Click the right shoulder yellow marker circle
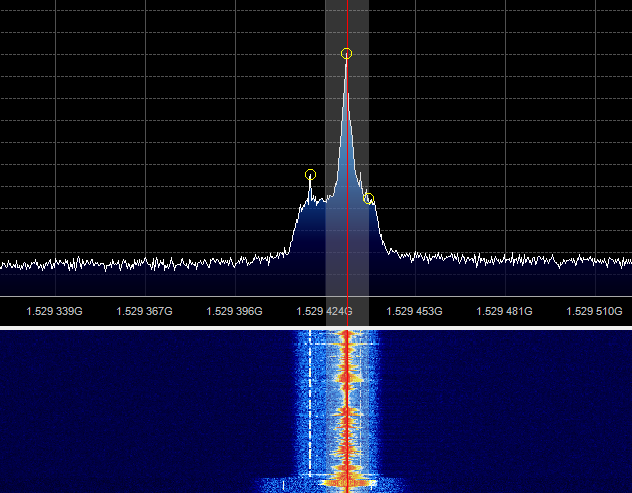This screenshot has width=632, height=493. pos(368,198)
